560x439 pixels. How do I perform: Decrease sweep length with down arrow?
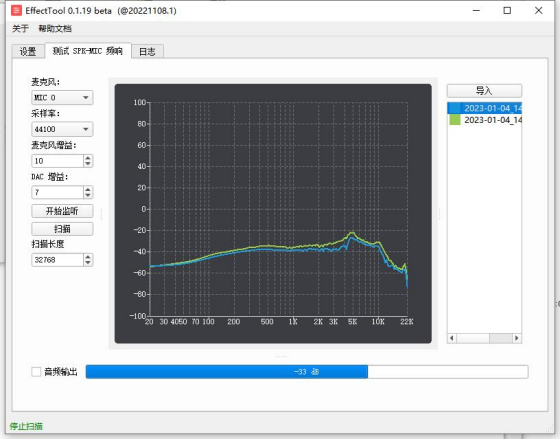pos(88,263)
